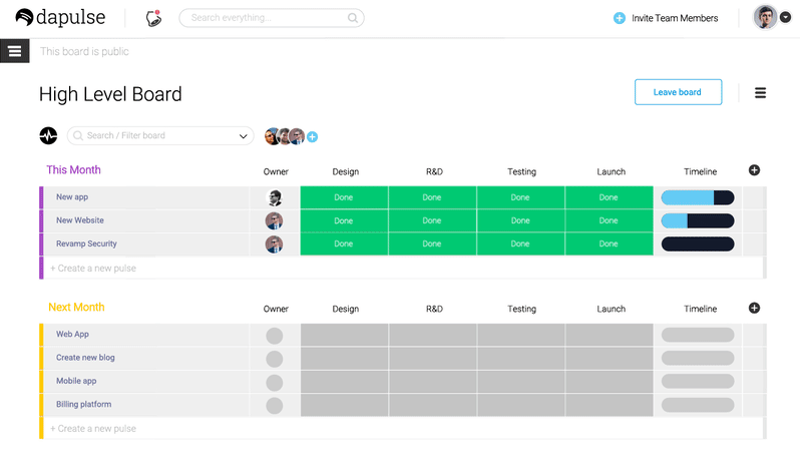Open the New app timeline bar
800x467 pixels.
point(697,198)
